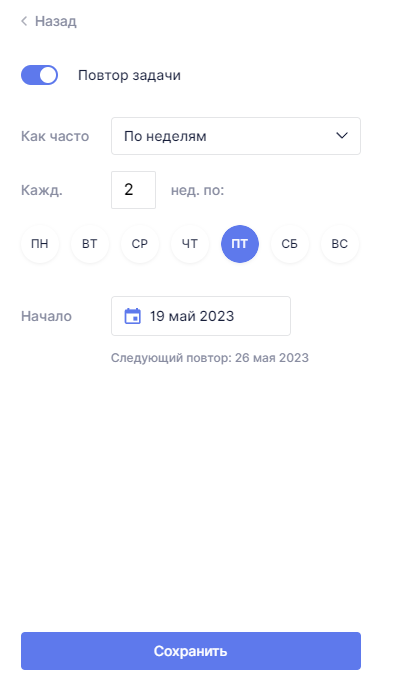
Task: Focus the weeks interval field showing 2
Action: (x=134, y=190)
